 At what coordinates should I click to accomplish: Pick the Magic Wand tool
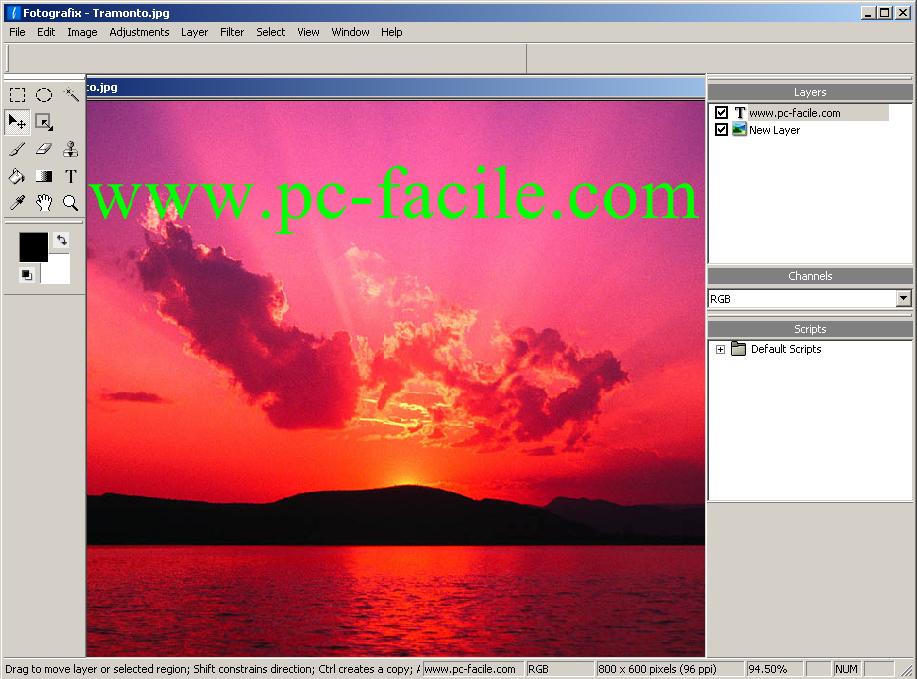pyautogui.click(x=71, y=95)
